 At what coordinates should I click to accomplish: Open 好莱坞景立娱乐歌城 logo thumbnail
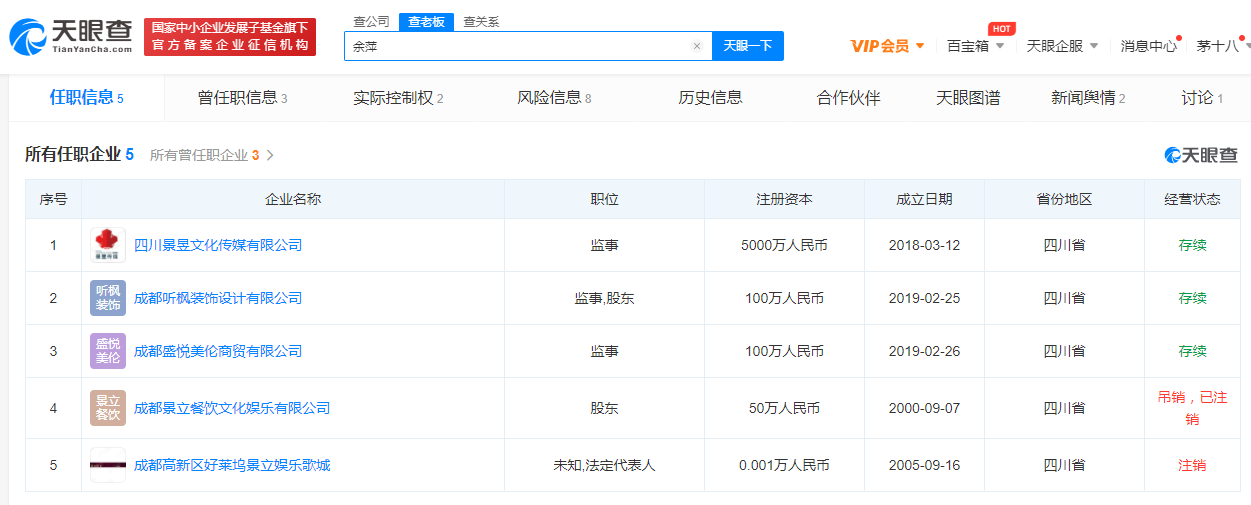click(108, 465)
